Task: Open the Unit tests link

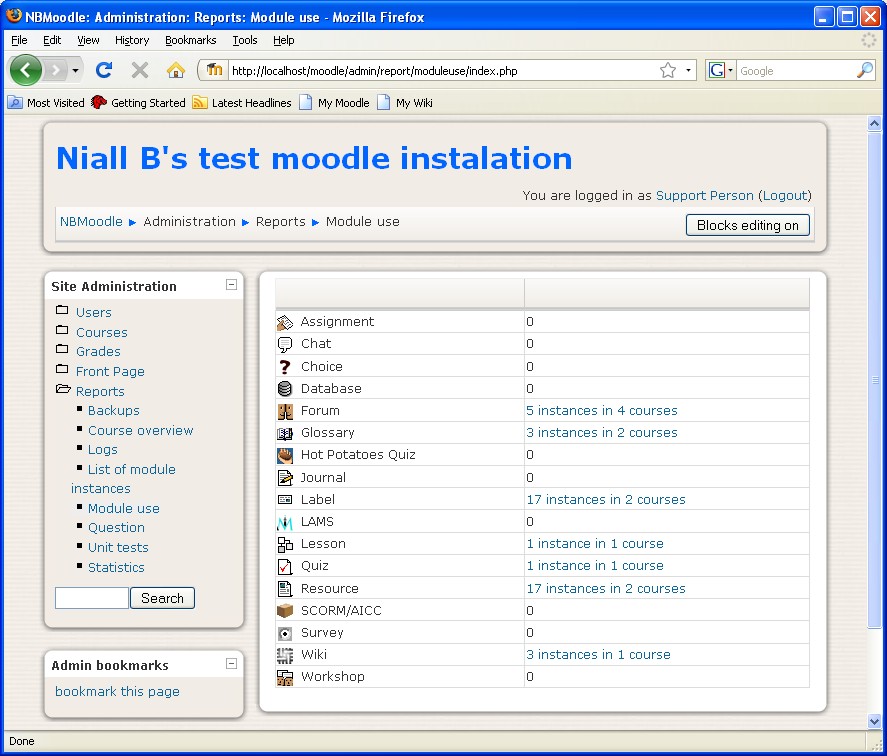Action: (118, 548)
